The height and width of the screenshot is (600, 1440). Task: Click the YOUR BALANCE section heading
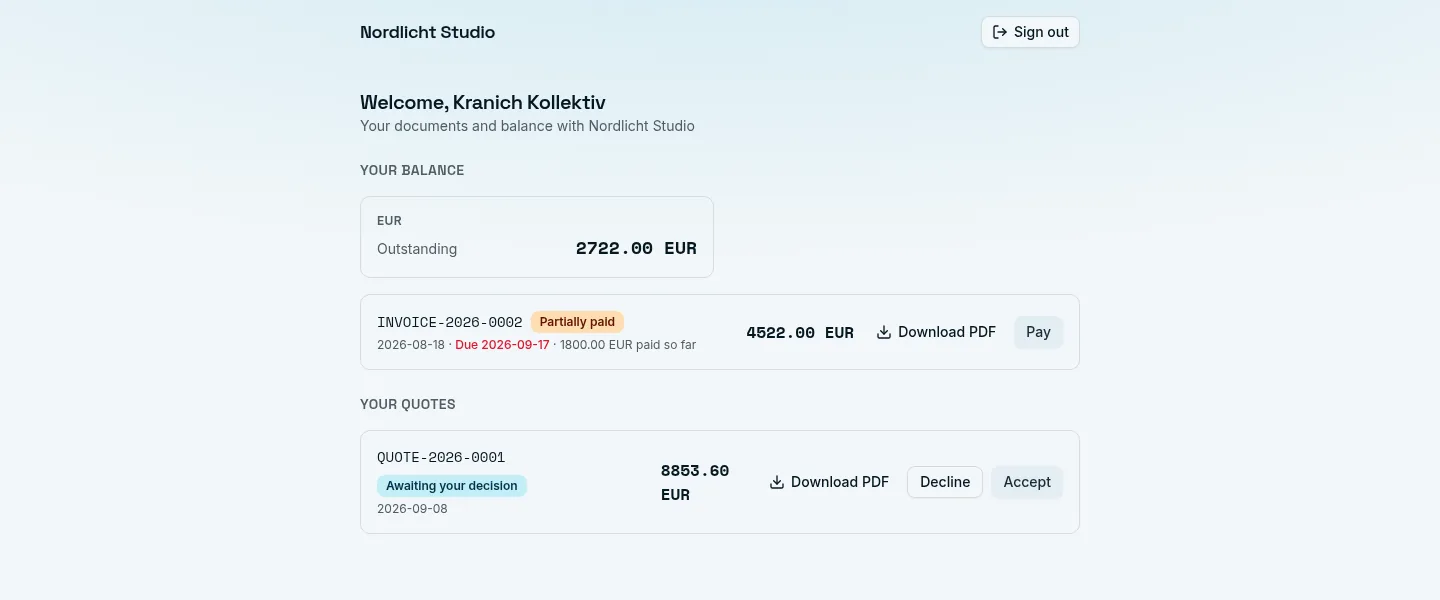coord(412,170)
